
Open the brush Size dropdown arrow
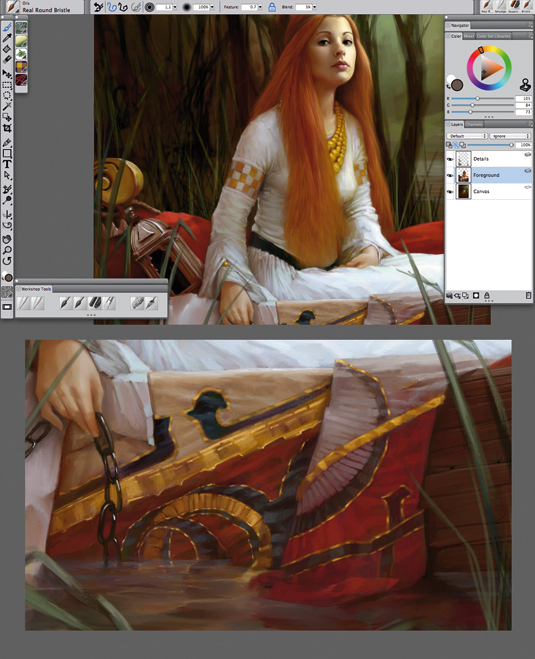tap(175, 7)
